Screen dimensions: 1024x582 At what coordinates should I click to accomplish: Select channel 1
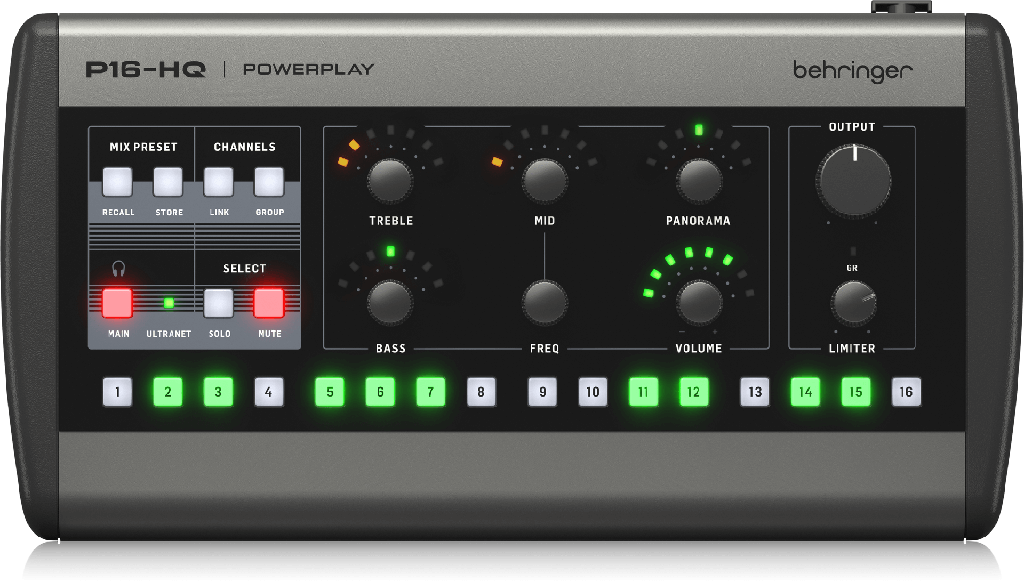click(117, 392)
